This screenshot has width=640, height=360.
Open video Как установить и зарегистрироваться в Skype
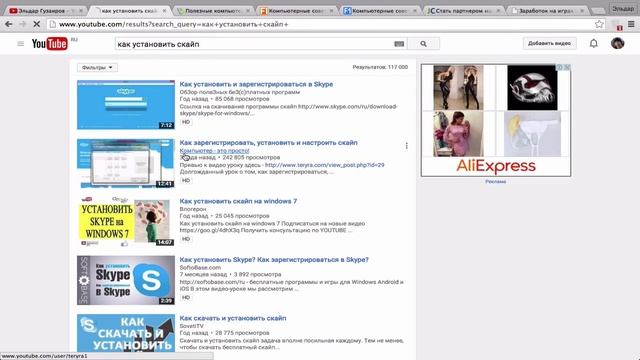[x=256, y=84]
